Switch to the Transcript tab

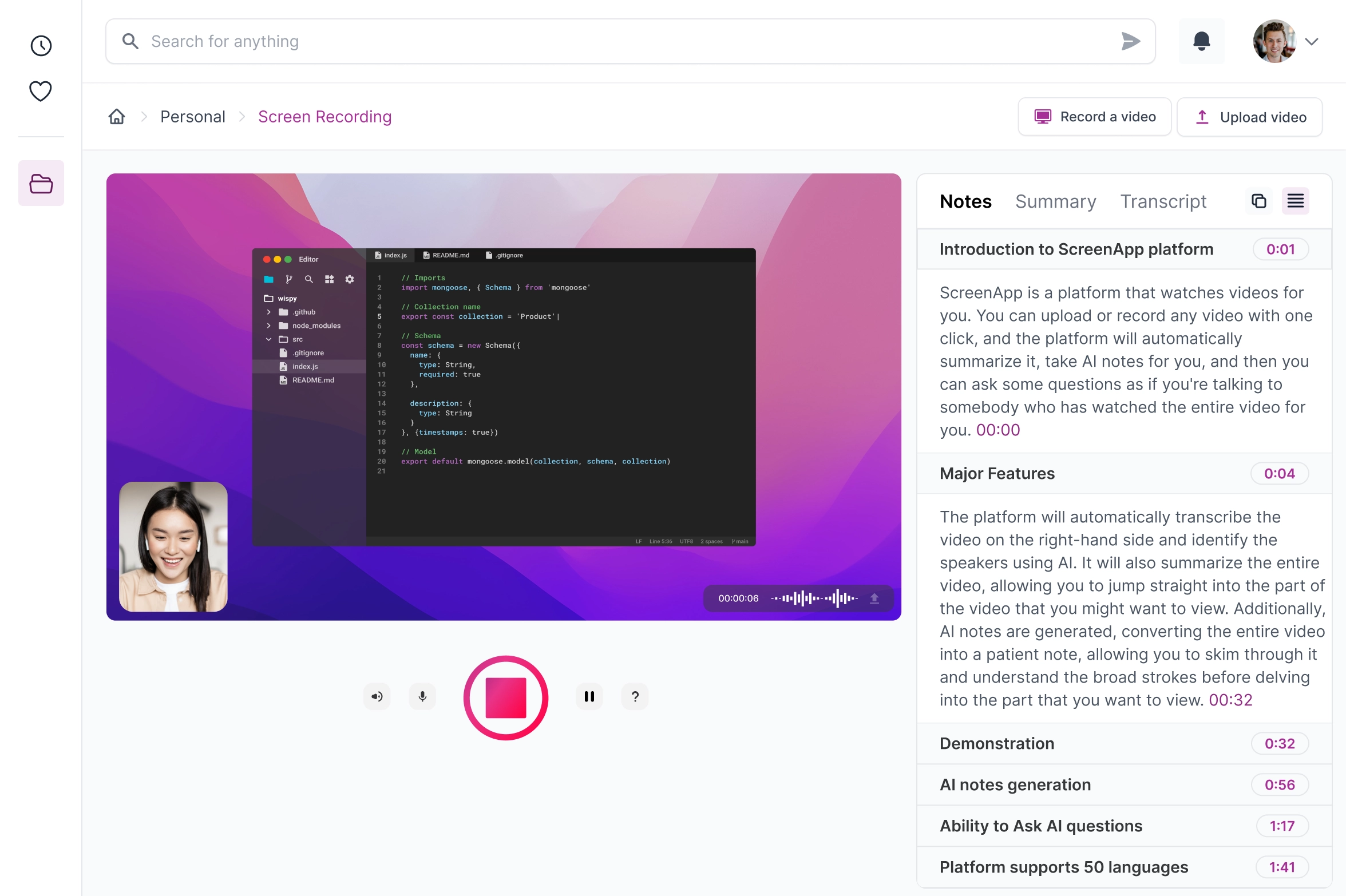click(1163, 201)
